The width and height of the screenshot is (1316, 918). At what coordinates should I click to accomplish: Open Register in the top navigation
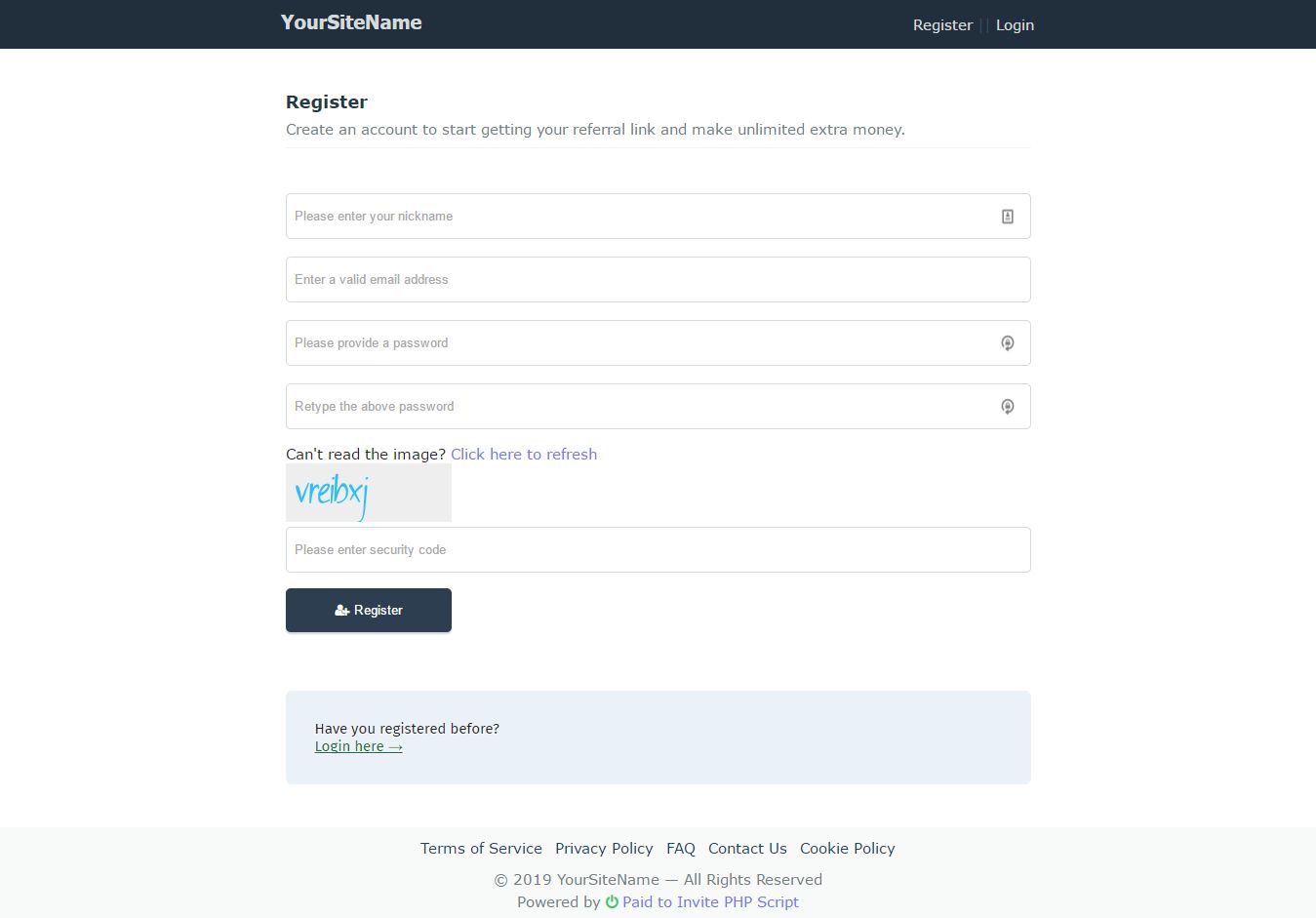942,25
